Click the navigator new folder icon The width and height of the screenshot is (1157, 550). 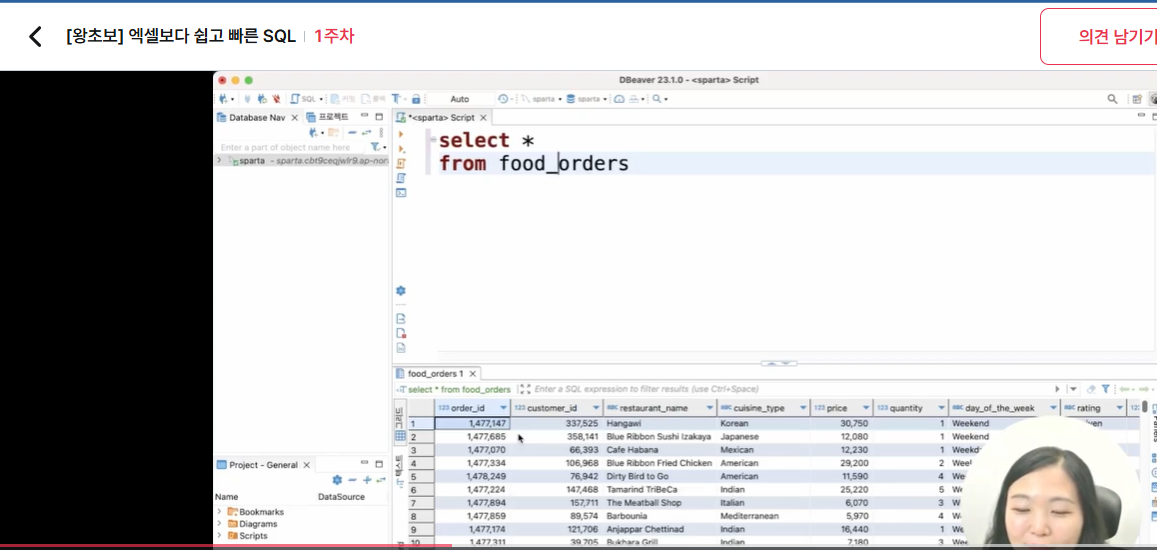click(334, 133)
